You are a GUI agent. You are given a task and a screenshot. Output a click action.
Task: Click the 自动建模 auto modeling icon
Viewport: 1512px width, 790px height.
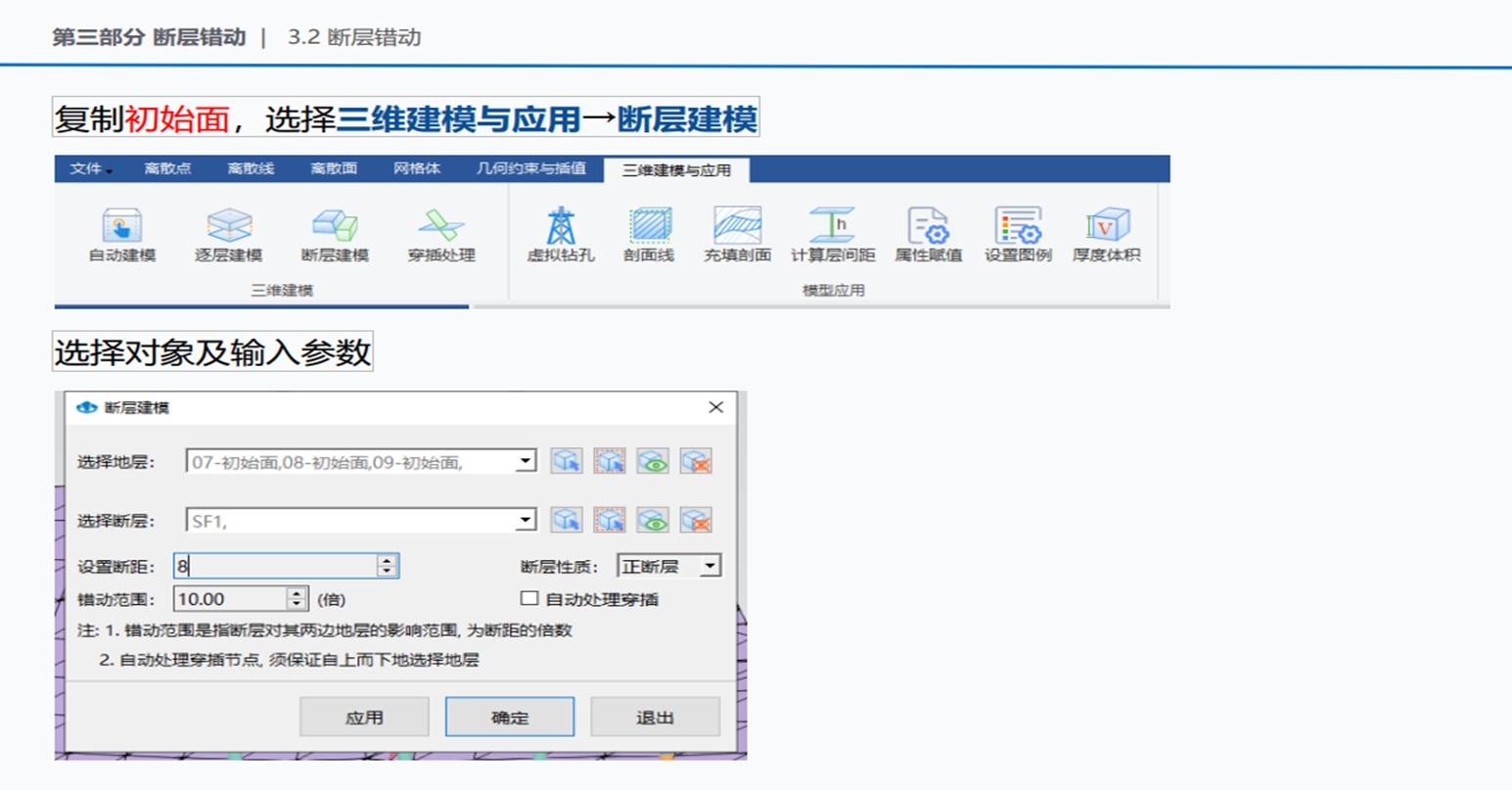pyautogui.click(x=122, y=235)
